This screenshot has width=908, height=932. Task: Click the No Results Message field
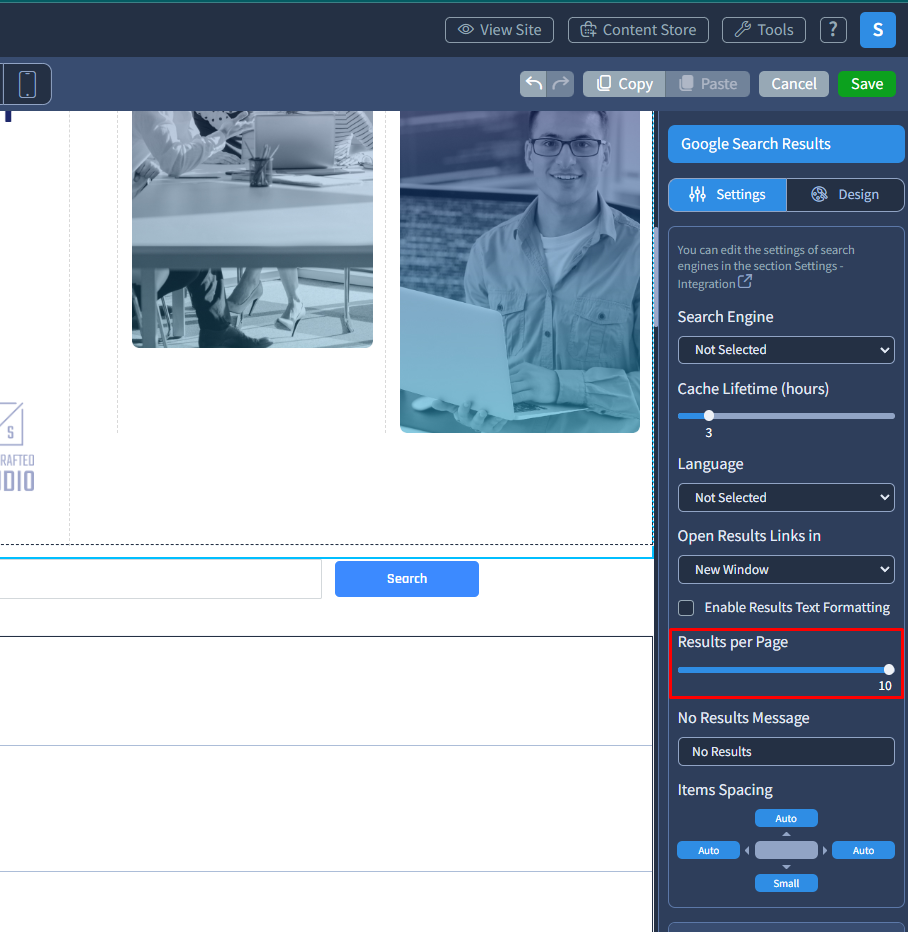tap(786, 752)
